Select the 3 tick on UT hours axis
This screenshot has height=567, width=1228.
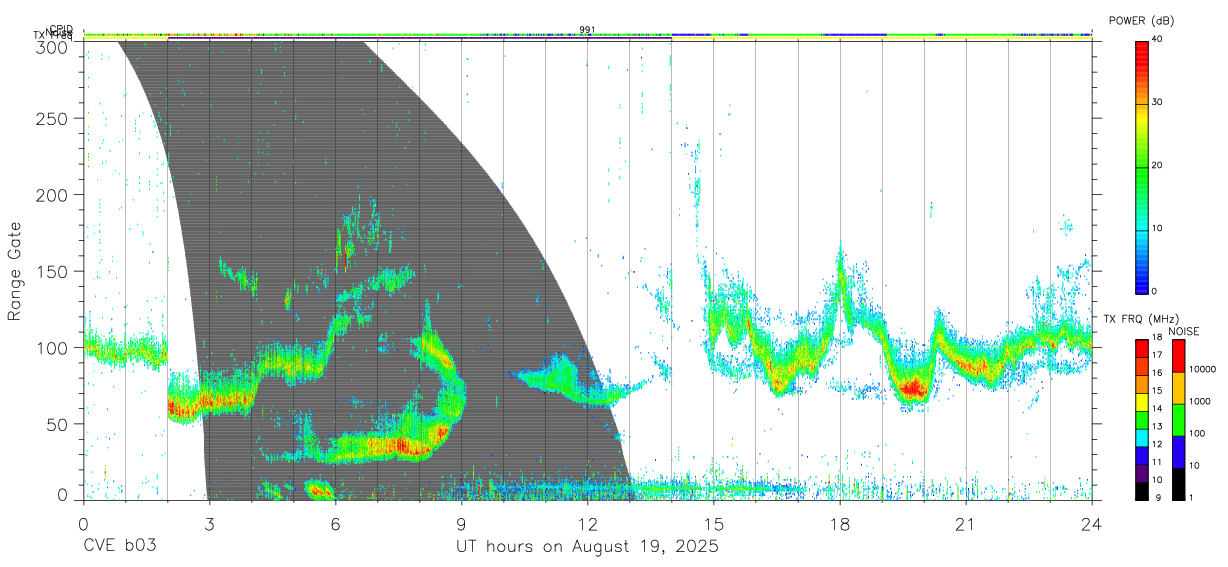pos(209,524)
